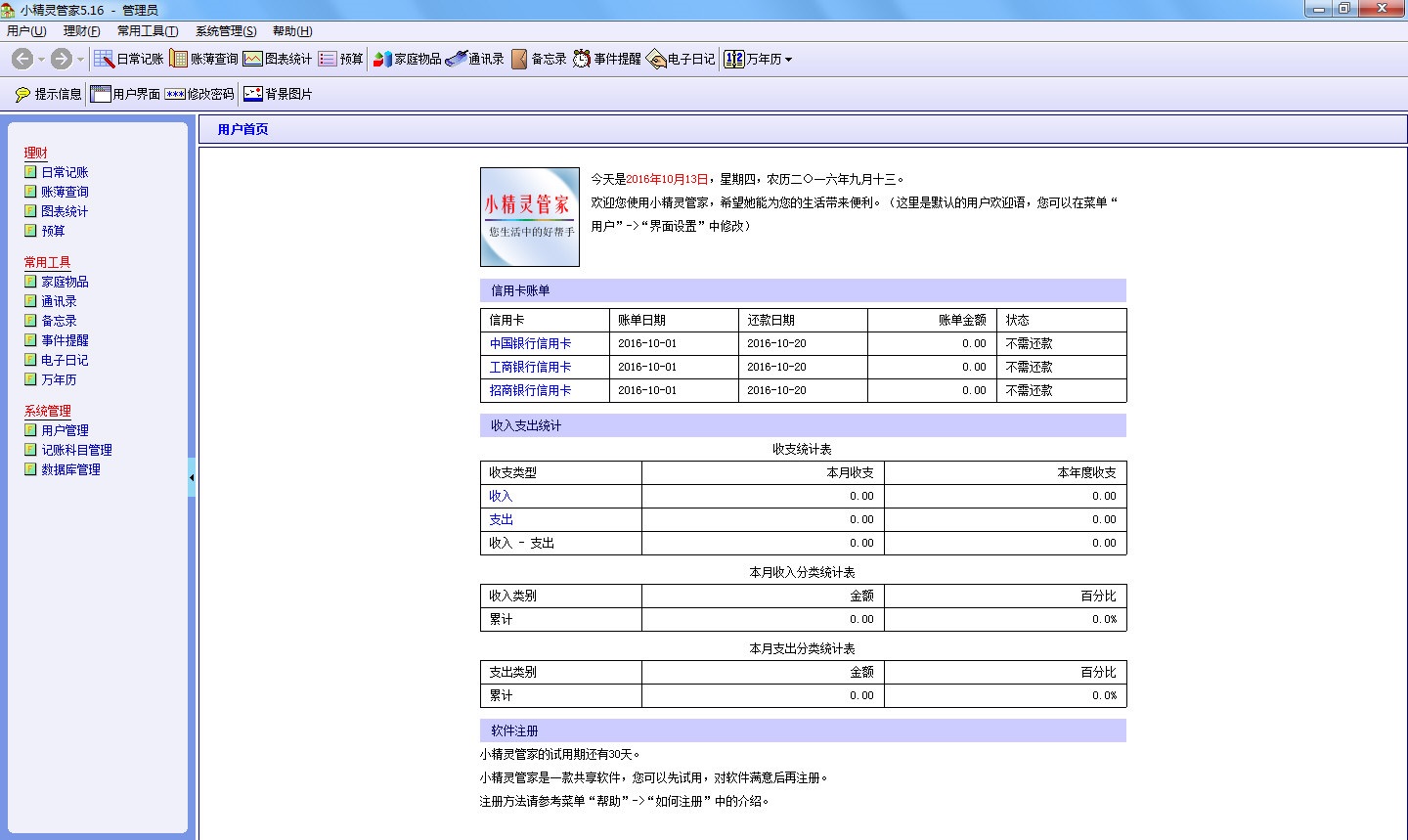Screen dimensions: 1408x840
Task: Open the 常用工具(T) menu
Action: coord(148,31)
